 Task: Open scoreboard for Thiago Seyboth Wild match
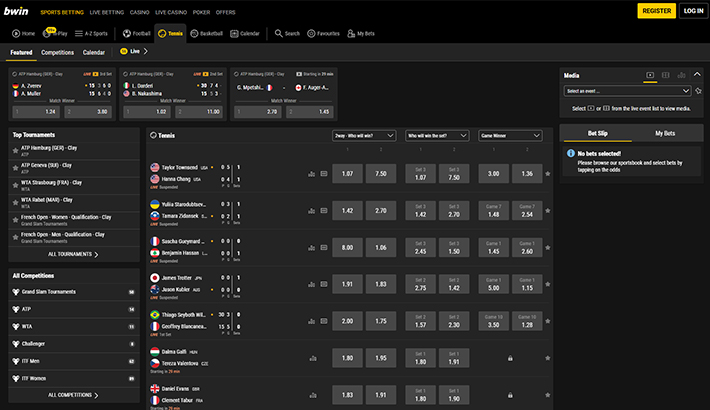click(324, 321)
